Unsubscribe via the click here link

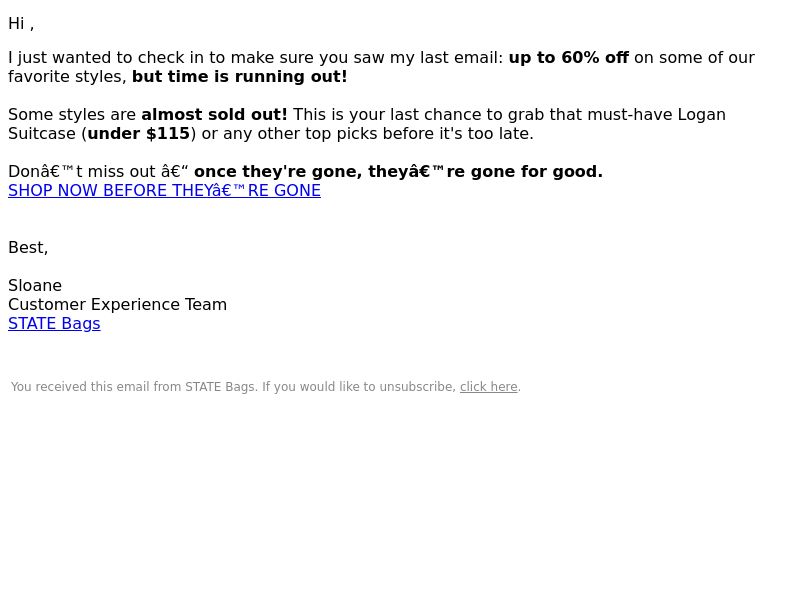pyautogui.click(x=488, y=387)
